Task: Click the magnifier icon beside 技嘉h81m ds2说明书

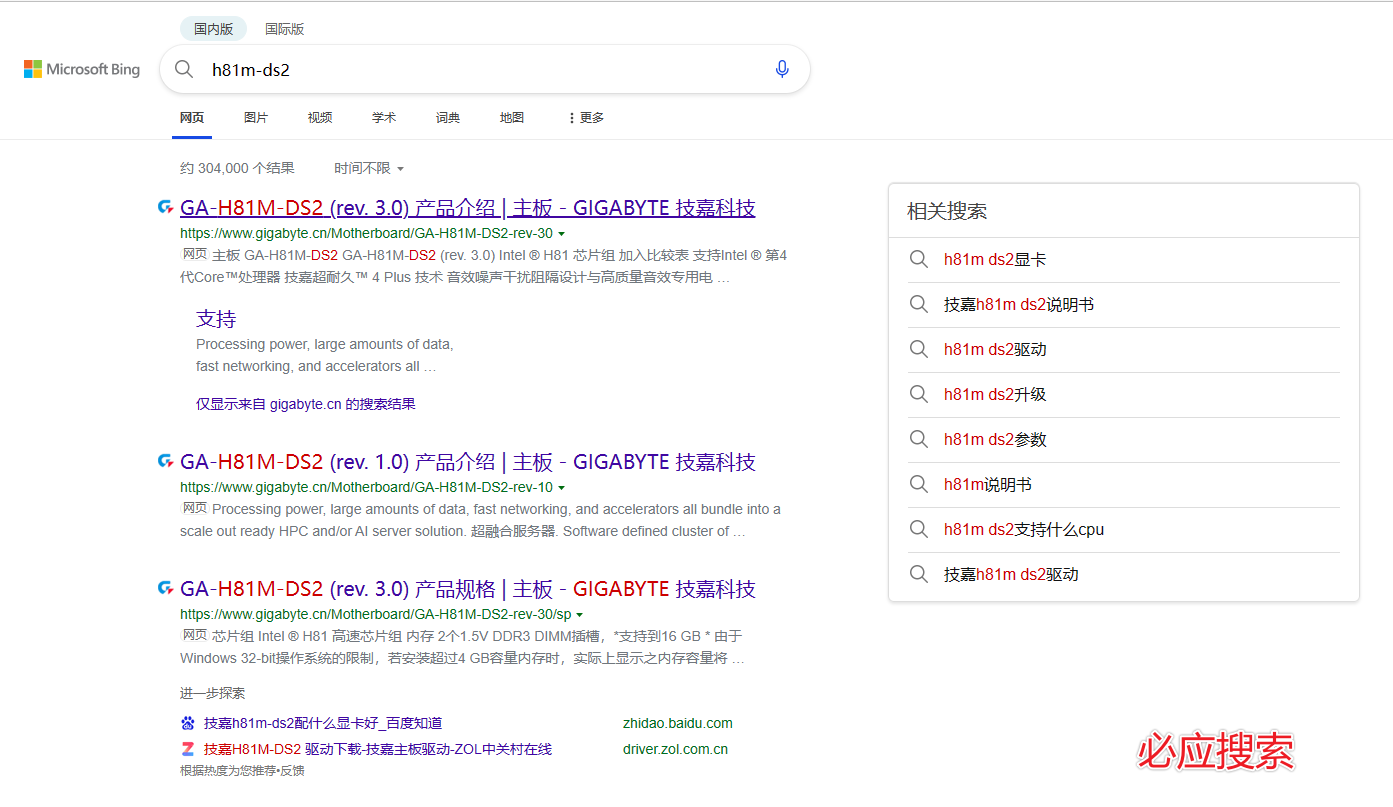Action: [919, 305]
